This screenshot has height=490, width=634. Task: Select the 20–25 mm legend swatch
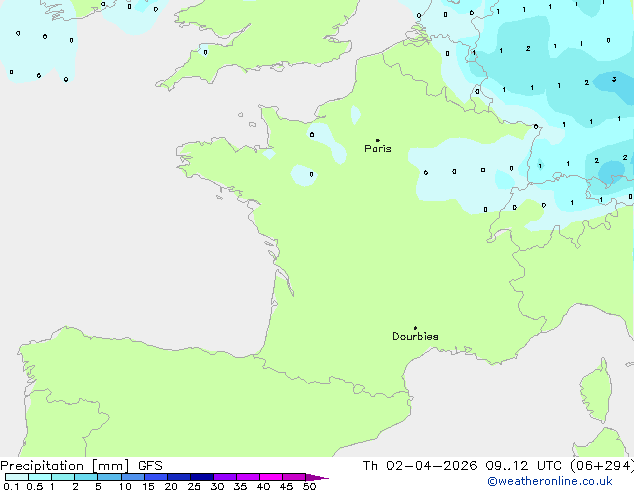pos(179,477)
